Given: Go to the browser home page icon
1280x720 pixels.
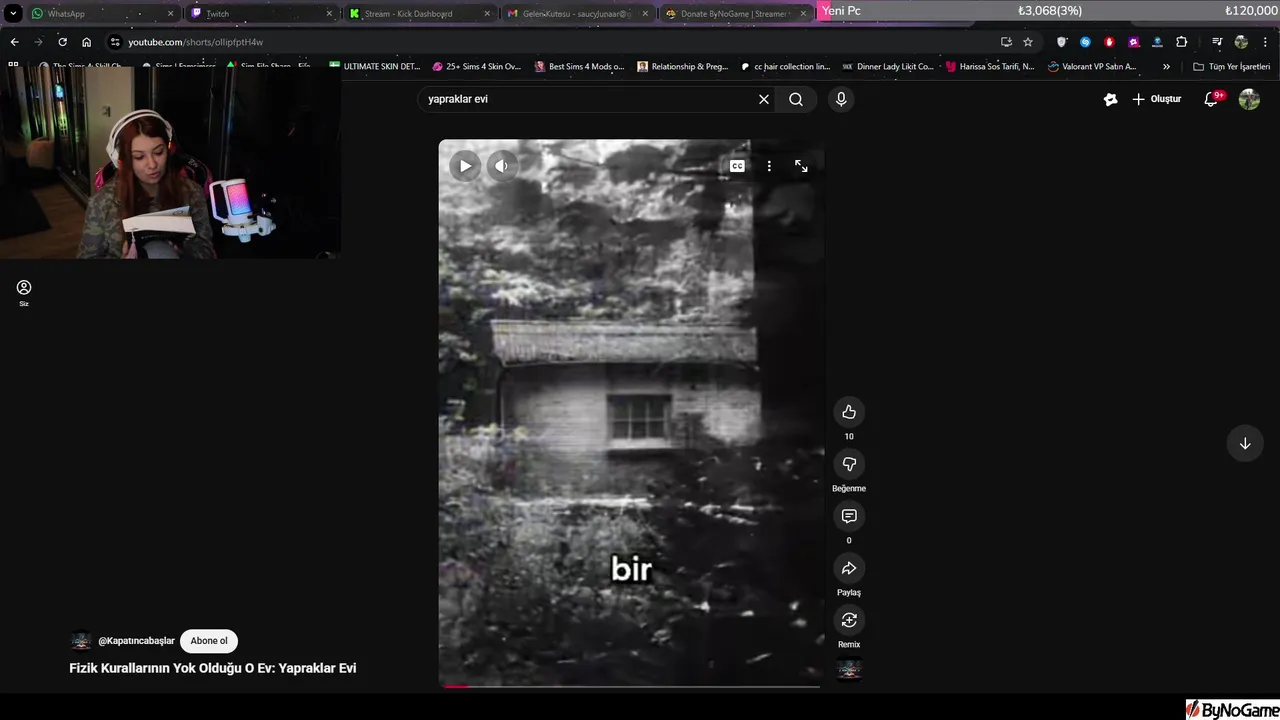Looking at the screenshot, I should point(86,42).
